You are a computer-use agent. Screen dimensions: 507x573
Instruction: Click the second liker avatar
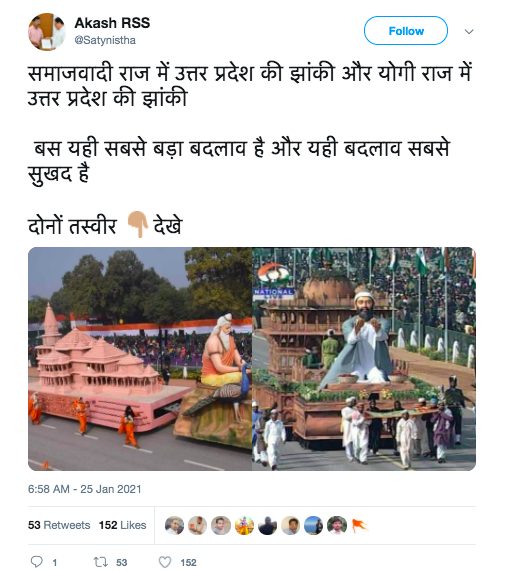(197, 525)
